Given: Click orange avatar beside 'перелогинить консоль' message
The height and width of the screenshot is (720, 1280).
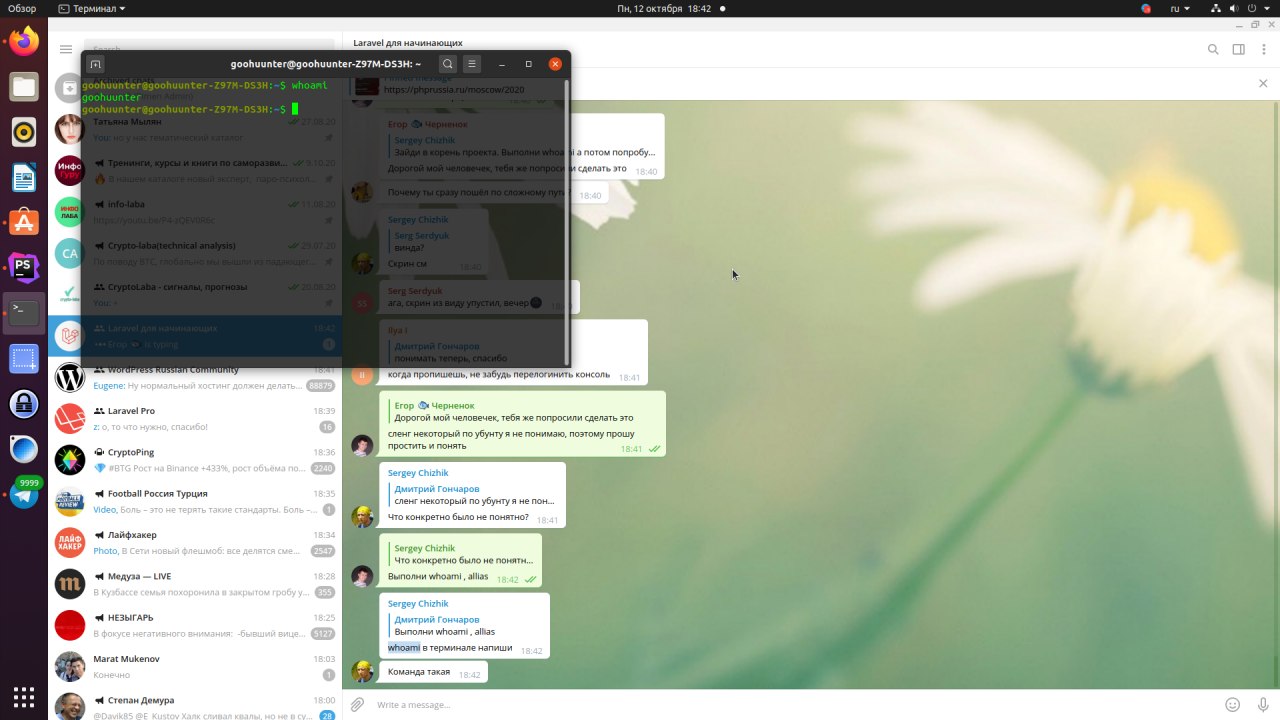Looking at the screenshot, I should (362, 375).
